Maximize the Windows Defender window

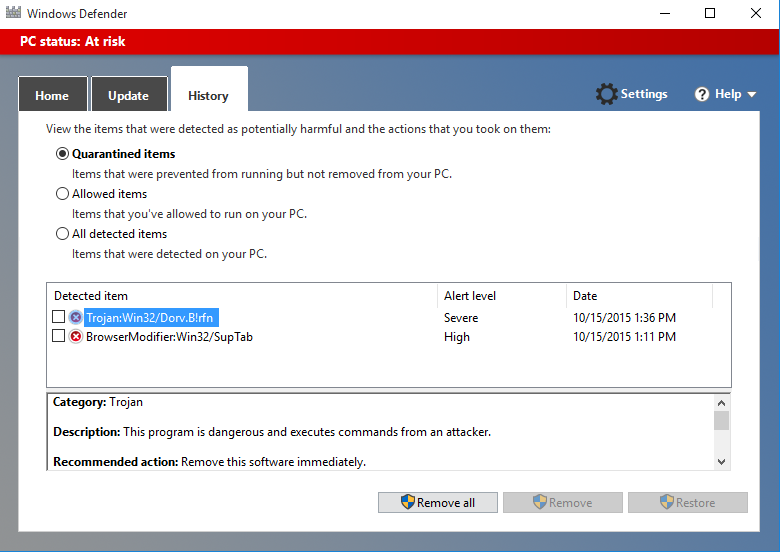(x=710, y=13)
